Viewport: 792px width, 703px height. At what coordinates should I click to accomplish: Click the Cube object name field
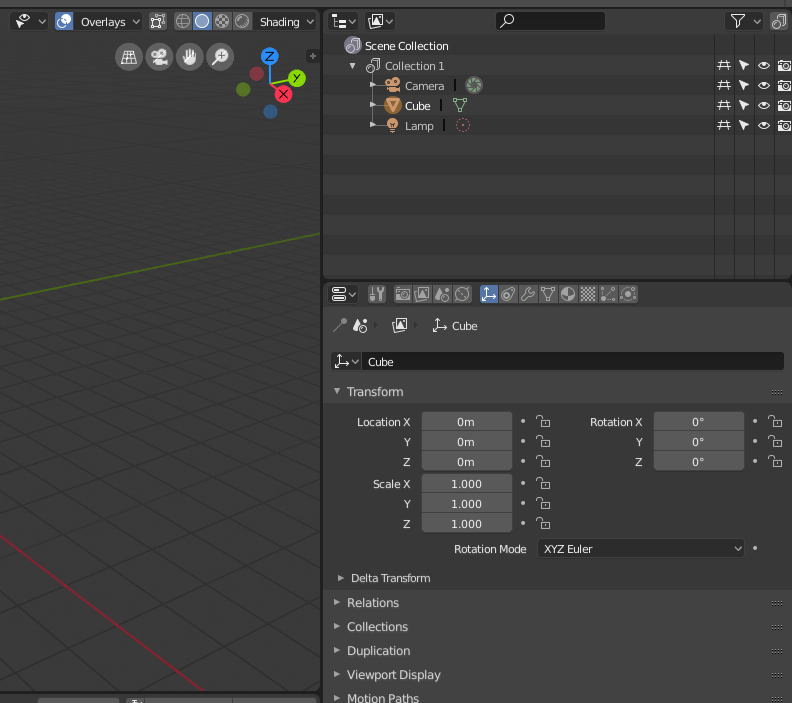573,362
